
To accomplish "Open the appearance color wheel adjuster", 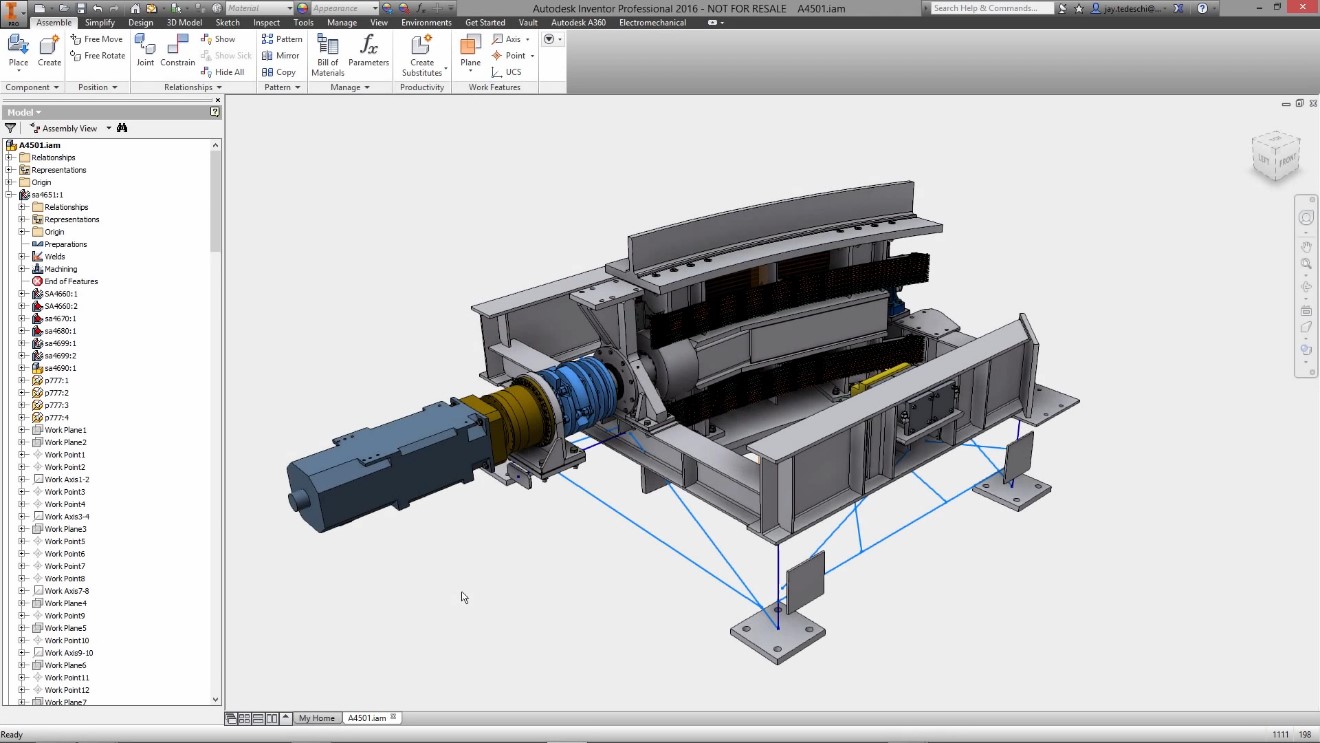I will click(x=387, y=8).
